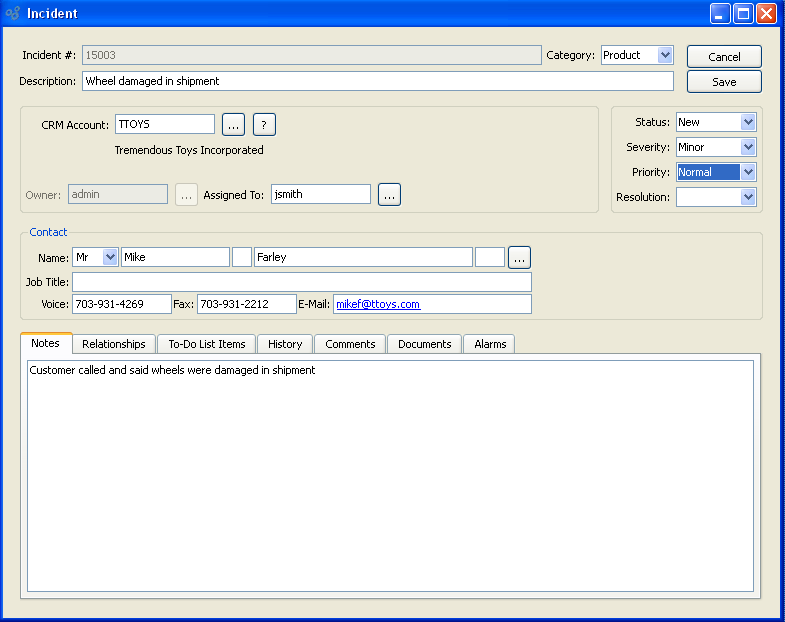Click the name suffix field after Farley
Image resolution: width=785 pixels, height=622 pixels.
[x=490, y=257]
